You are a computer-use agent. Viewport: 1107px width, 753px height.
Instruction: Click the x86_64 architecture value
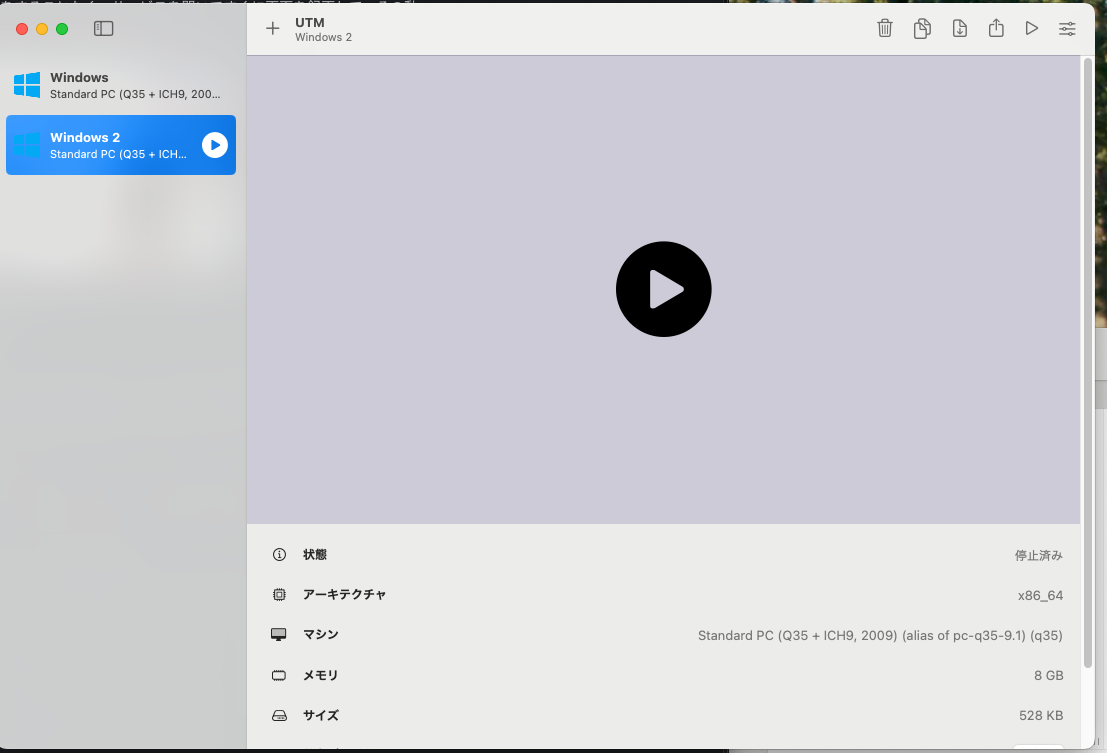(1040, 596)
